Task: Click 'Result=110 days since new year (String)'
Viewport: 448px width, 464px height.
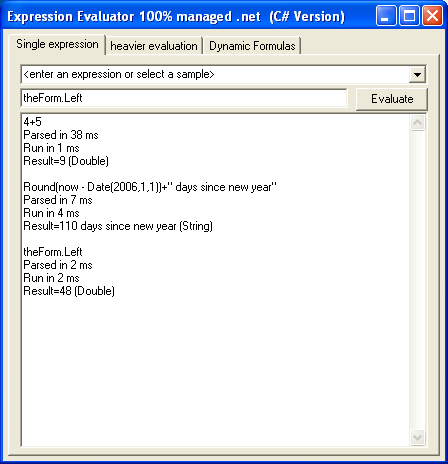Action: click(118, 226)
